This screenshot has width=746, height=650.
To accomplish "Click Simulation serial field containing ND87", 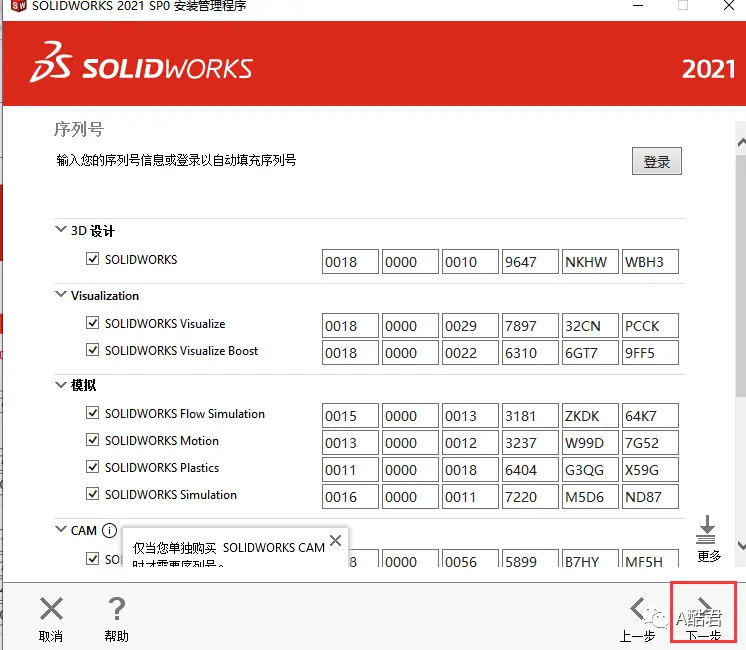I will 650,497.
